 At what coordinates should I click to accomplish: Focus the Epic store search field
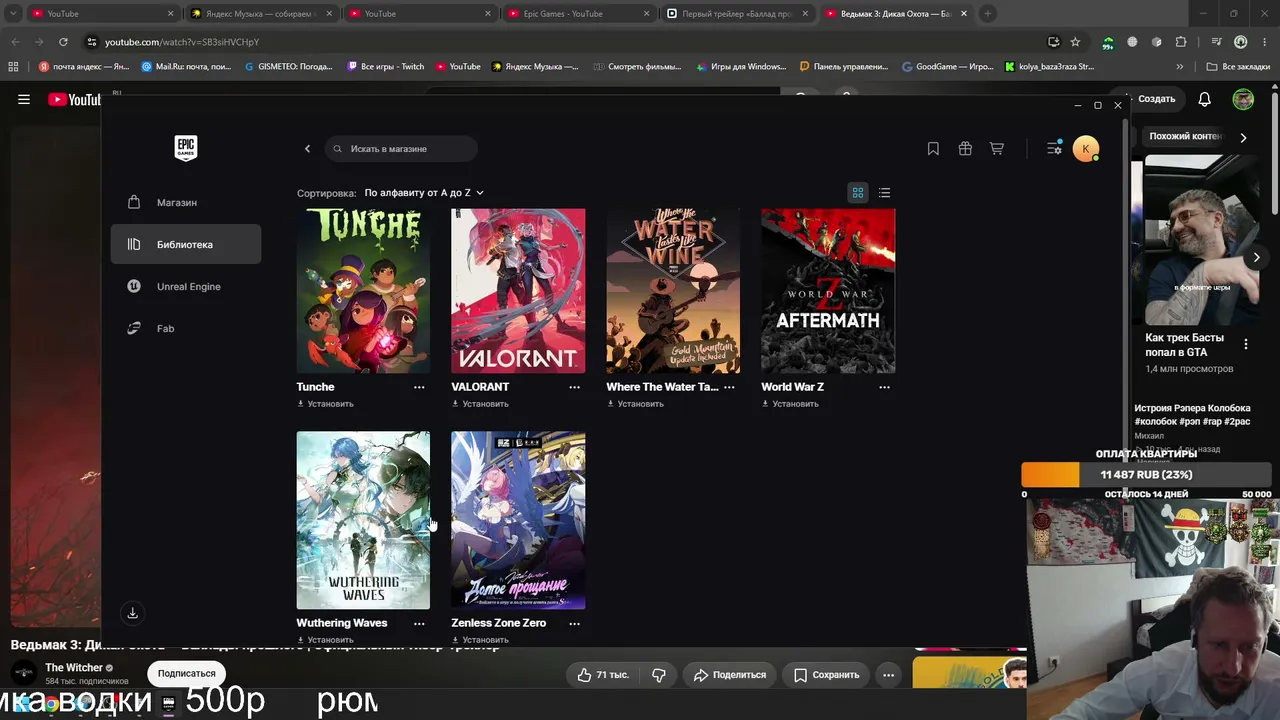[x=401, y=149]
